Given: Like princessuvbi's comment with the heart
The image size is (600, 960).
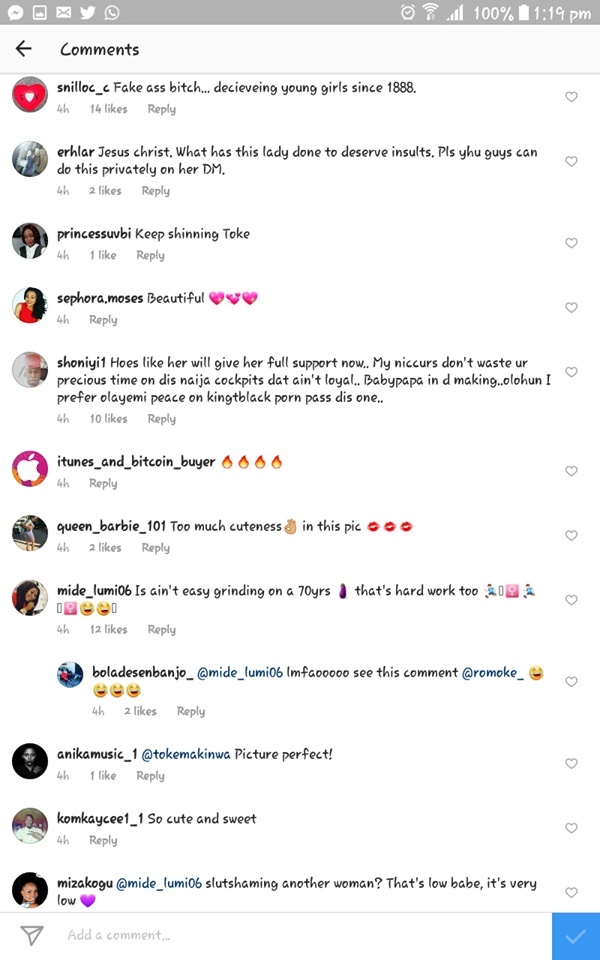Looking at the screenshot, I should [x=571, y=243].
